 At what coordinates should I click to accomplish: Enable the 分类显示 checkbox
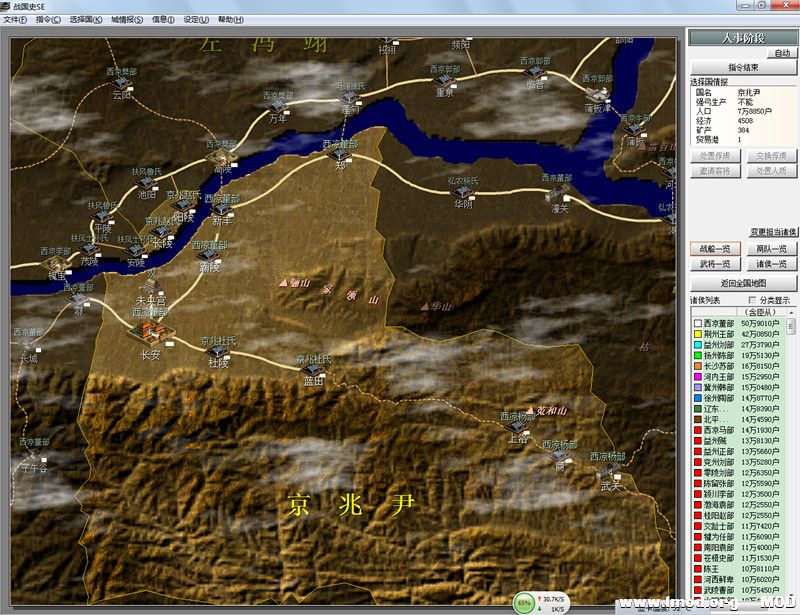point(752,300)
